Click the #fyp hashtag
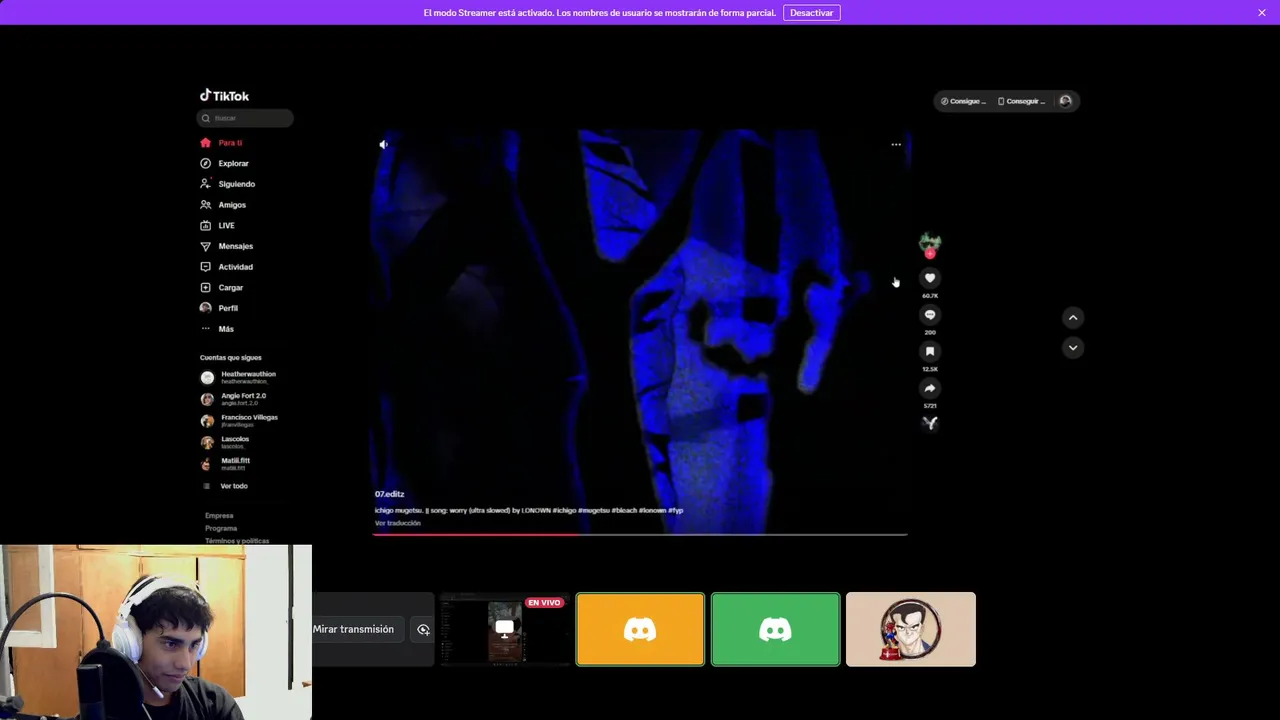This screenshot has height=720, width=1280. pos(676,511)
